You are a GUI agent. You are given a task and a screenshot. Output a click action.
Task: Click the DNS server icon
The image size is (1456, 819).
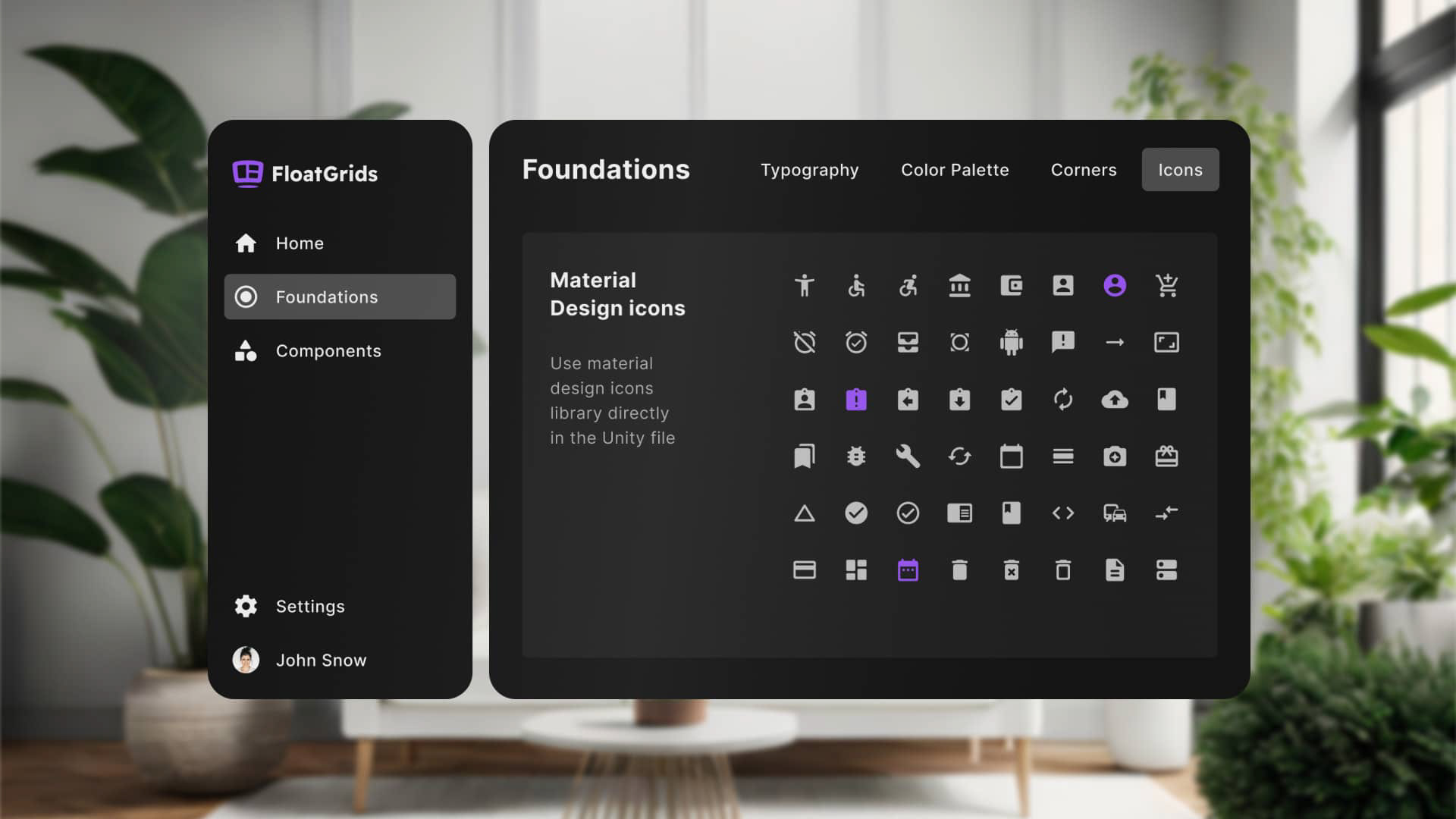click(1166, 570)
